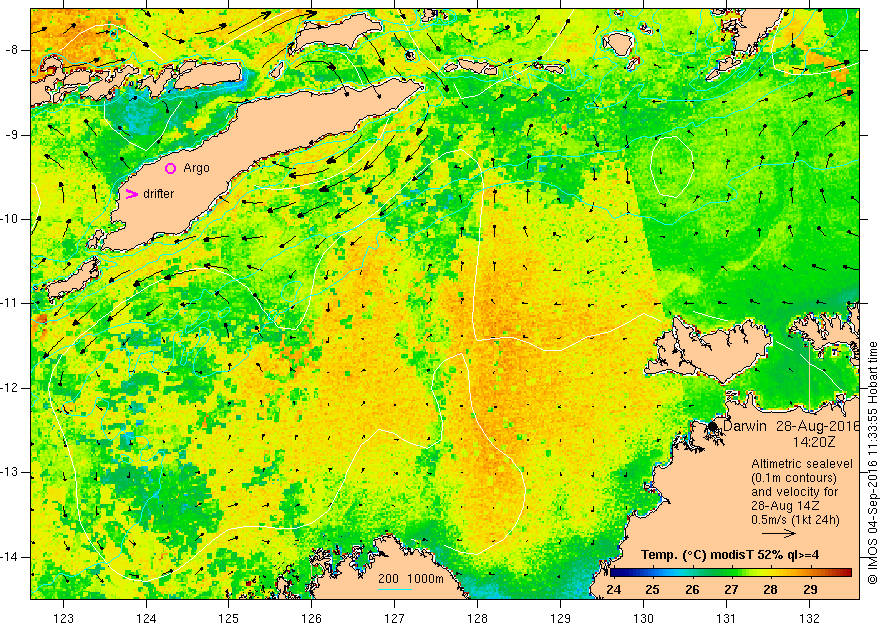Click the '(0.1m contours)' legend text
The image size is (880, 630).
(x=794, y=478)
